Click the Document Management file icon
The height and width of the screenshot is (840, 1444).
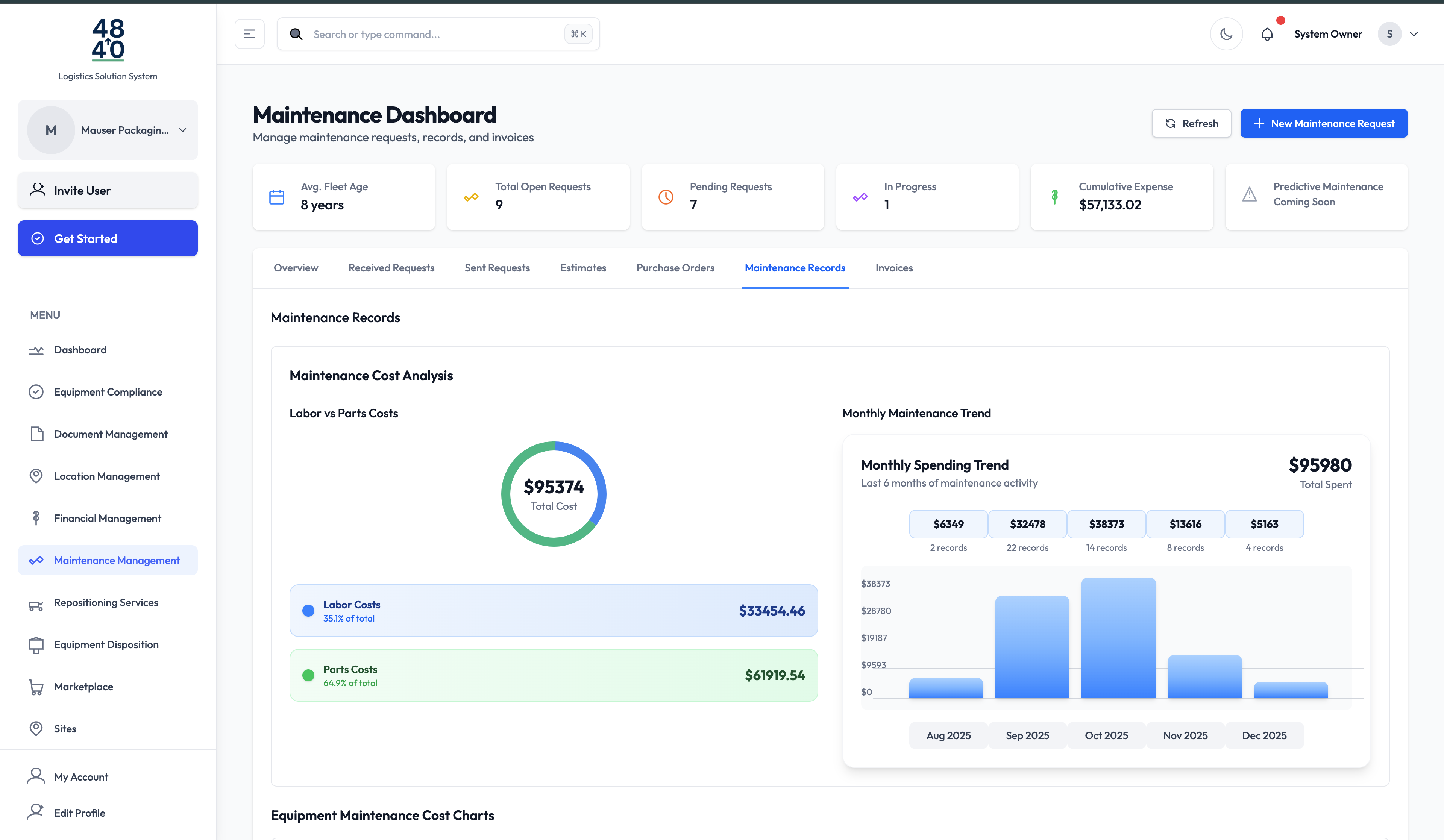[x=36, y=434]
